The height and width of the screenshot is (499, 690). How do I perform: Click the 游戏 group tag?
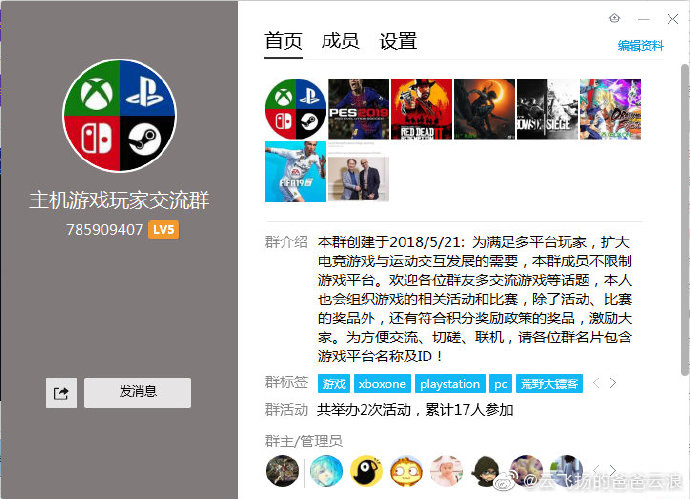(x=334, y=384)
